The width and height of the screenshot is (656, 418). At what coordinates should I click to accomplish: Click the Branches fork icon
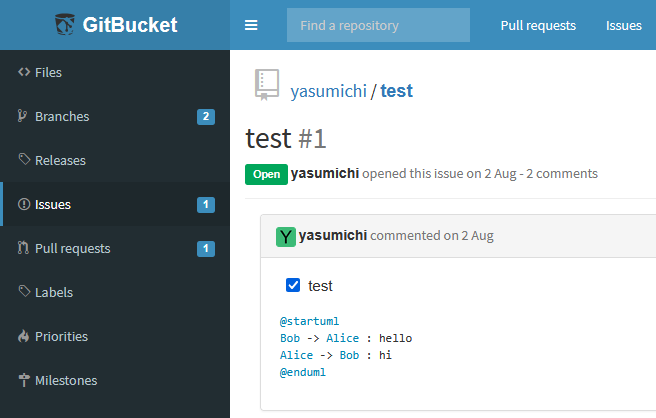point(23,116)
